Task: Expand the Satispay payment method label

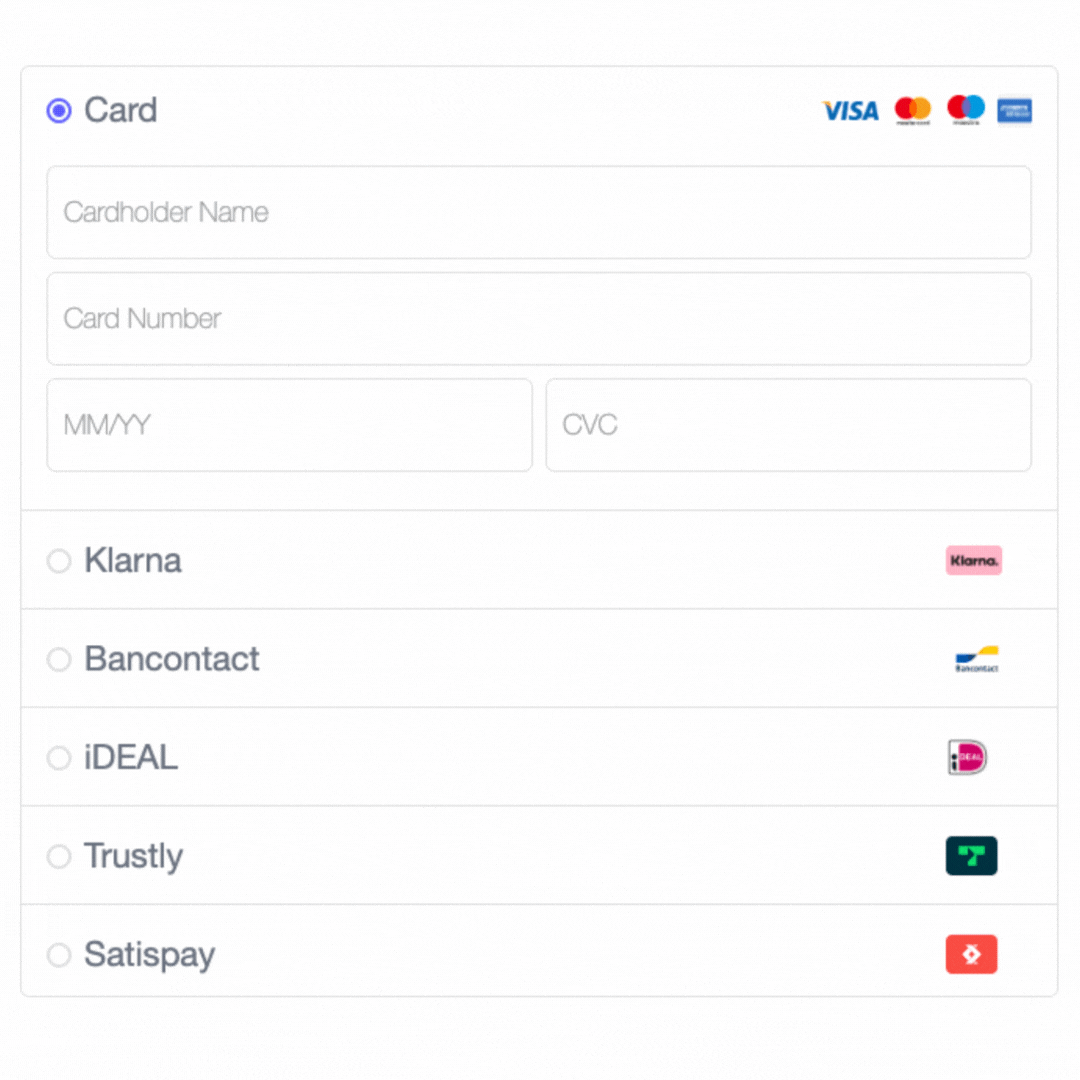Action: (x=149, y=954)
